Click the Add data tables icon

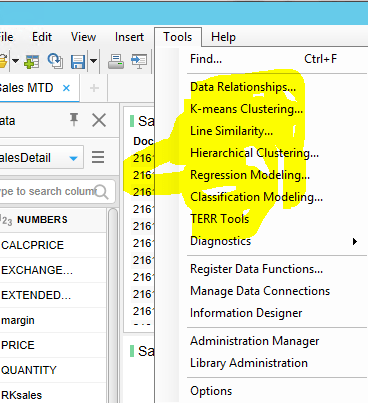(x=32, y=62)
